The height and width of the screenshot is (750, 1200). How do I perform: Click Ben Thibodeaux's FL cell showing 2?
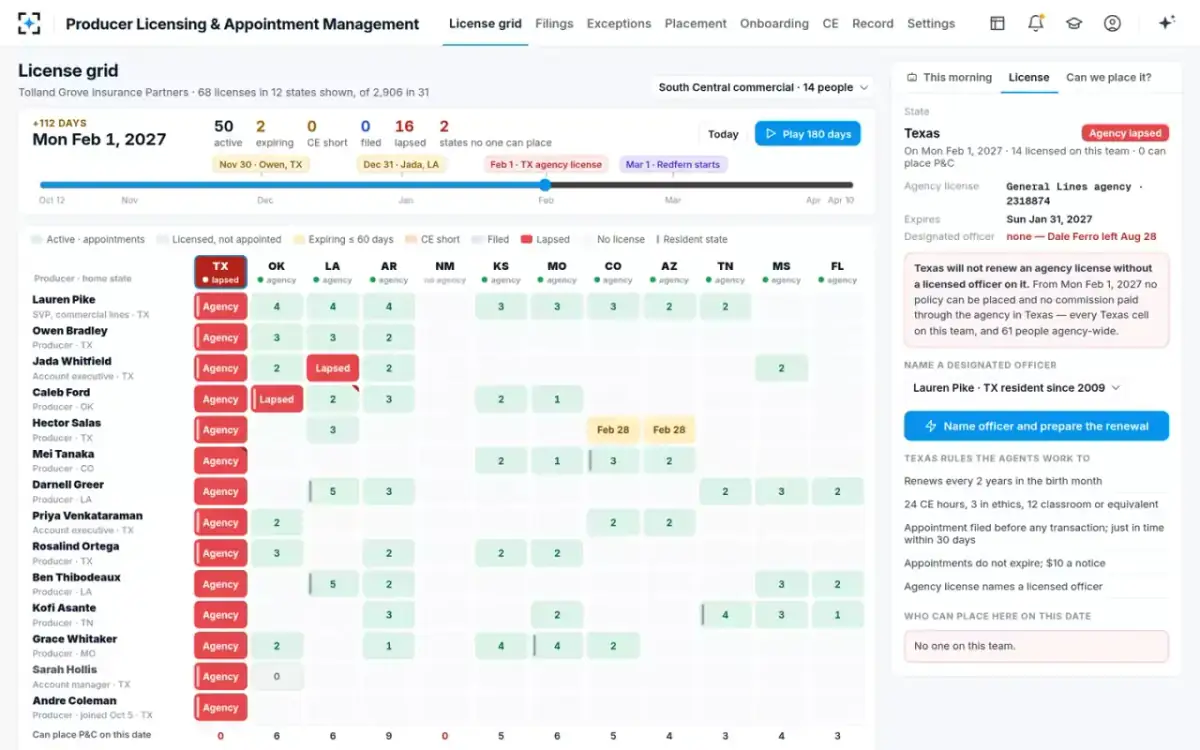pos(837,584)
